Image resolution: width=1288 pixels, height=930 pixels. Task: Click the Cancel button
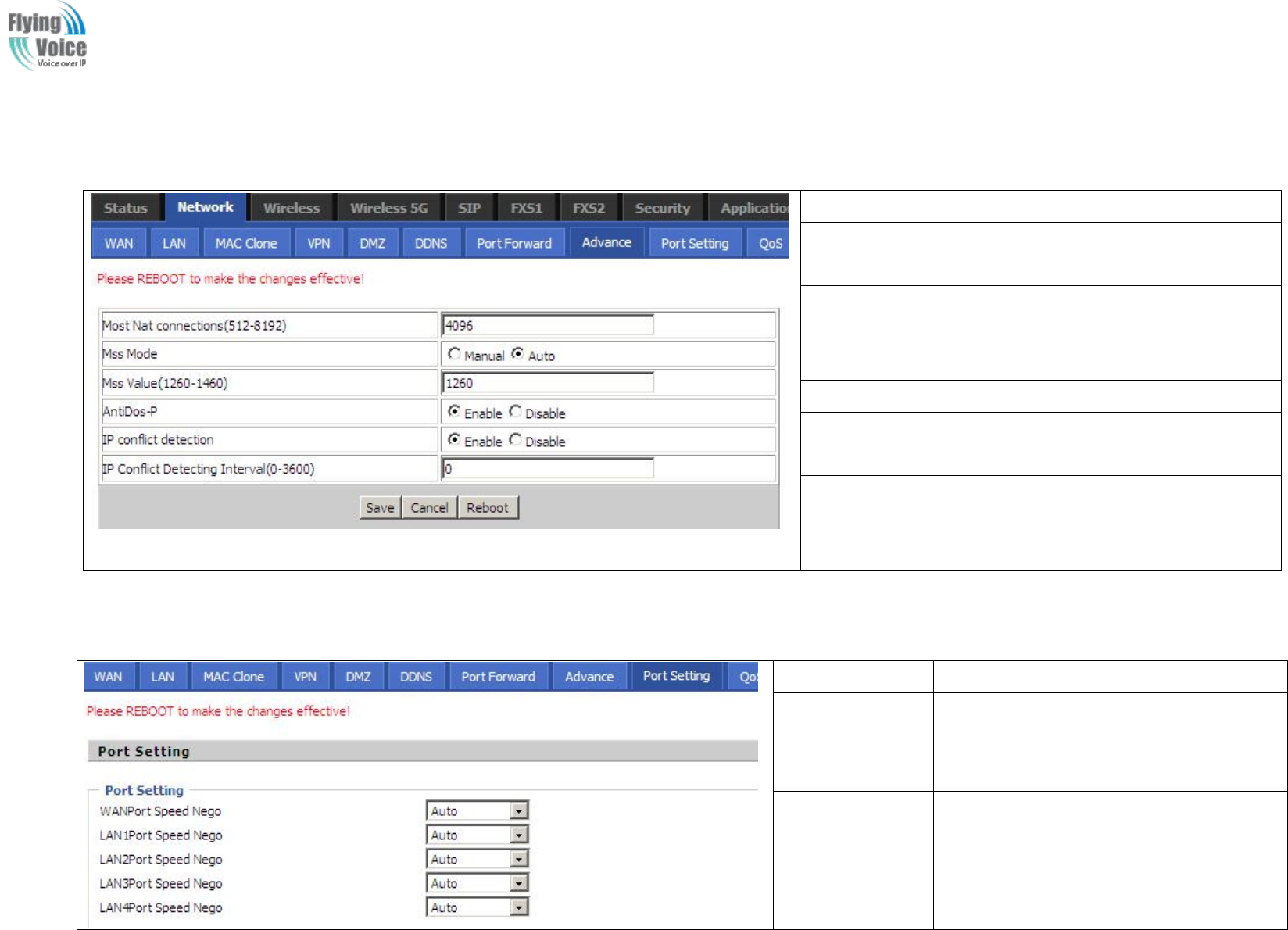[x=429, y=507]
